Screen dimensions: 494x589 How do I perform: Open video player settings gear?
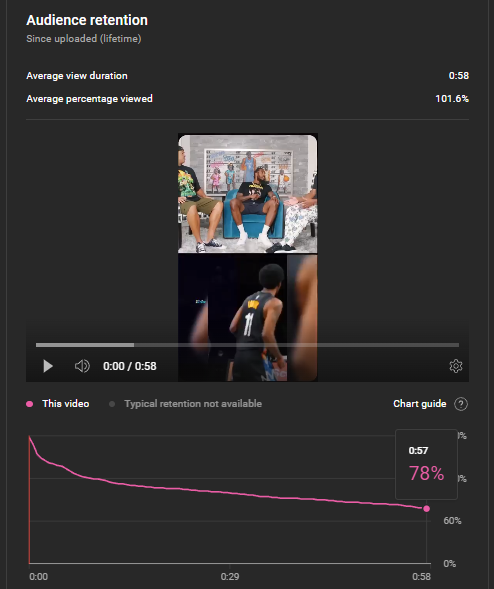(x=456, y=366)
